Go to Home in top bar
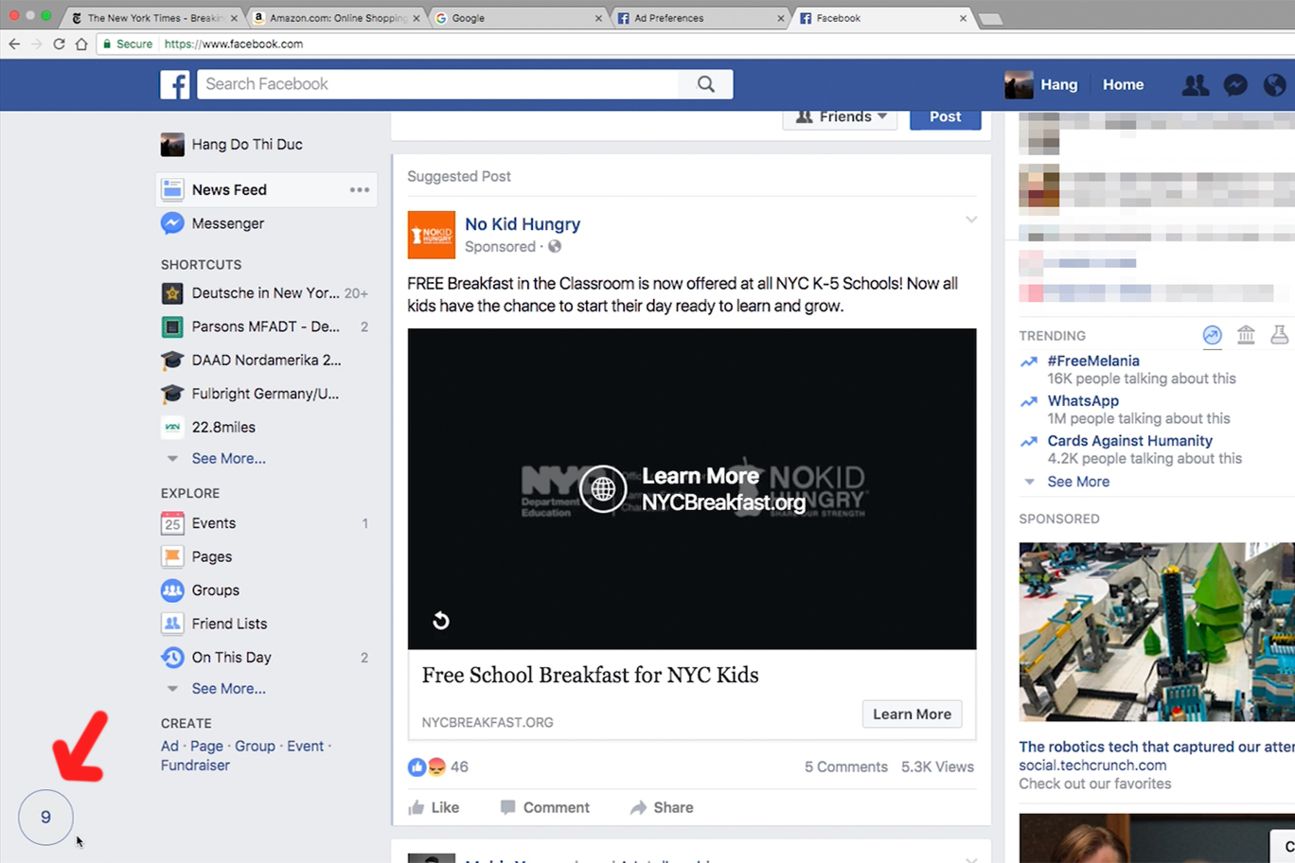Image resolution: width=1295 pixels, height=863 pixels. click(x=1123, y=85)
